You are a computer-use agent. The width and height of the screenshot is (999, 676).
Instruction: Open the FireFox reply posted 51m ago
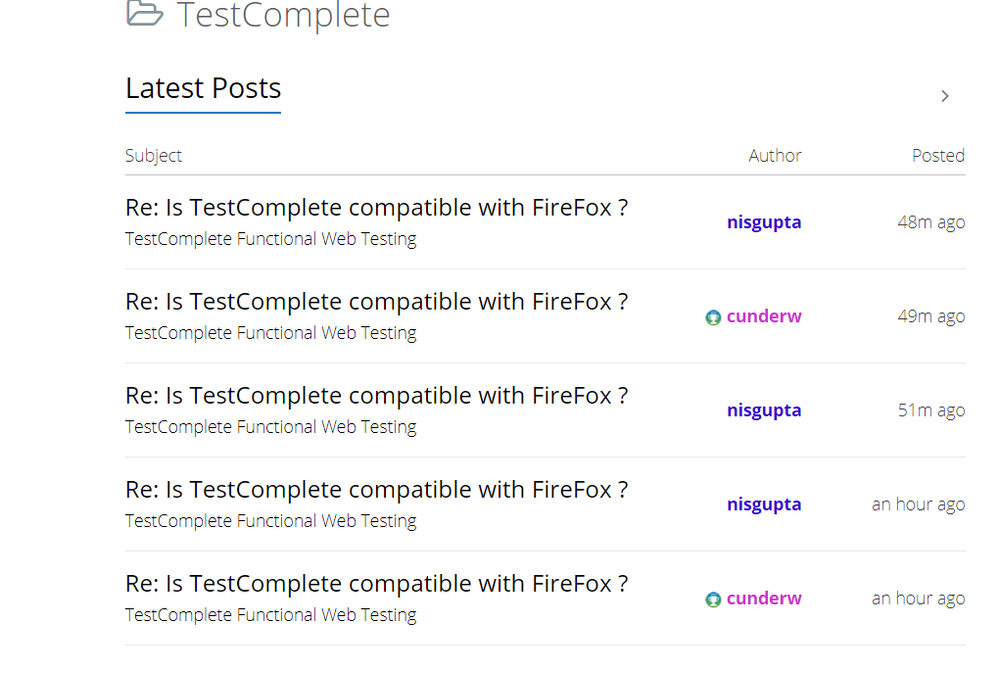tap(376, 396)
